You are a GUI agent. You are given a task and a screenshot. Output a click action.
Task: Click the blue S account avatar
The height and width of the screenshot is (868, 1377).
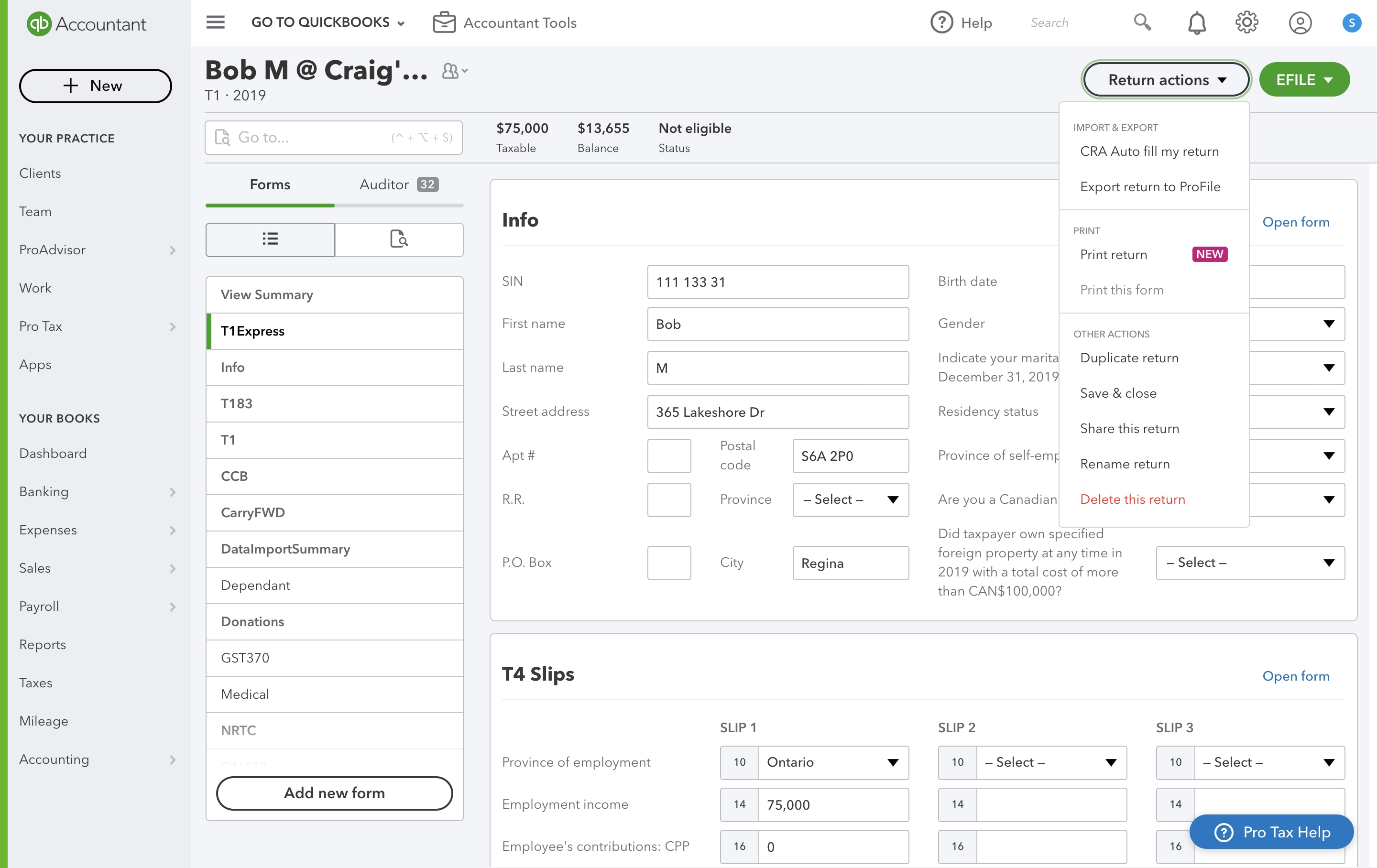pyautogui.click(x=1351, y=23)
